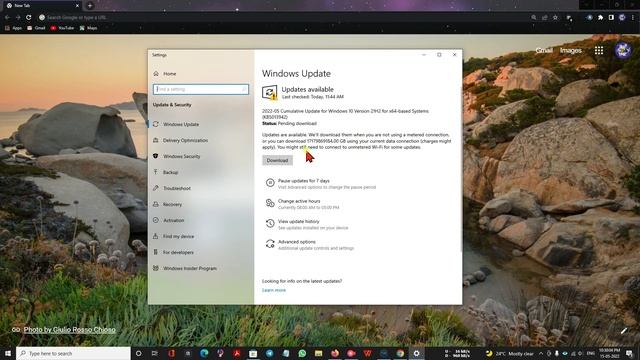Click the Download updates button
This screenshot has height=360, width=640.
click(x=278, y=160)
